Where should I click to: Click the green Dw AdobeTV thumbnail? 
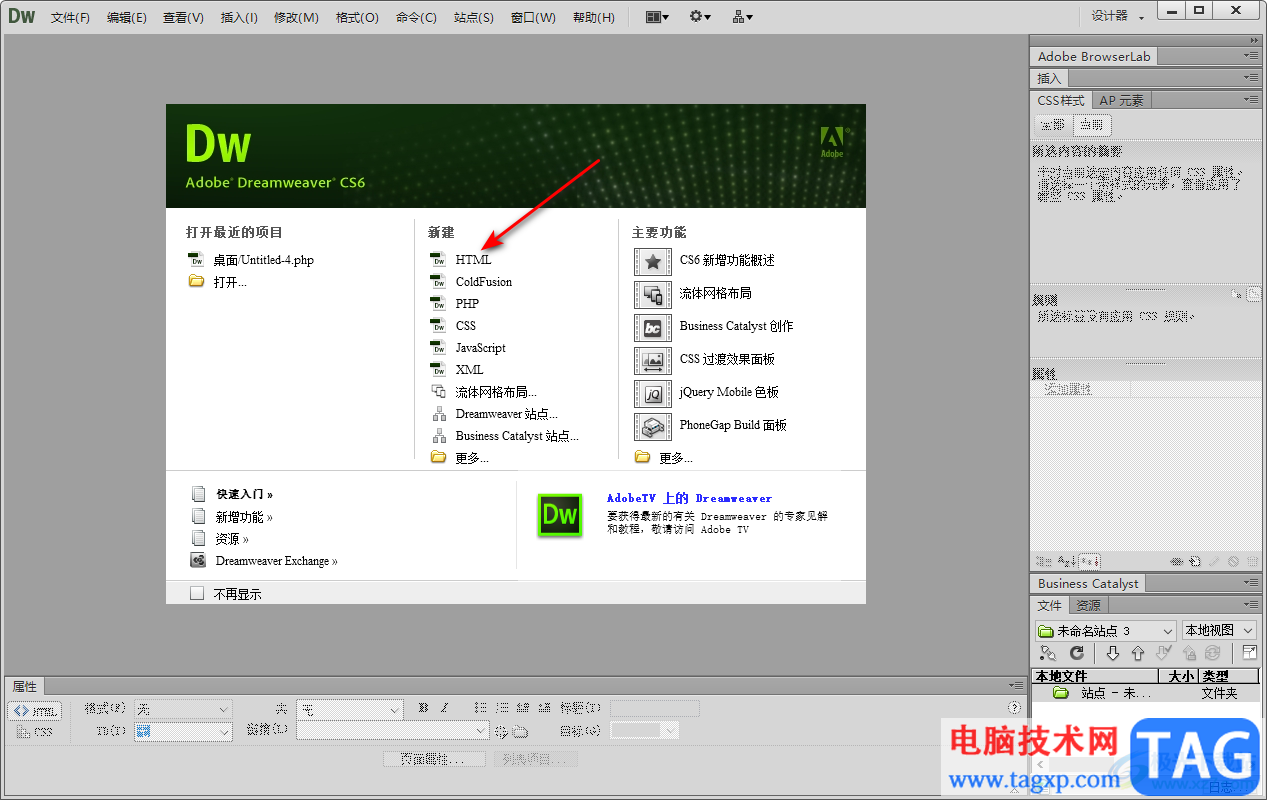560,515
